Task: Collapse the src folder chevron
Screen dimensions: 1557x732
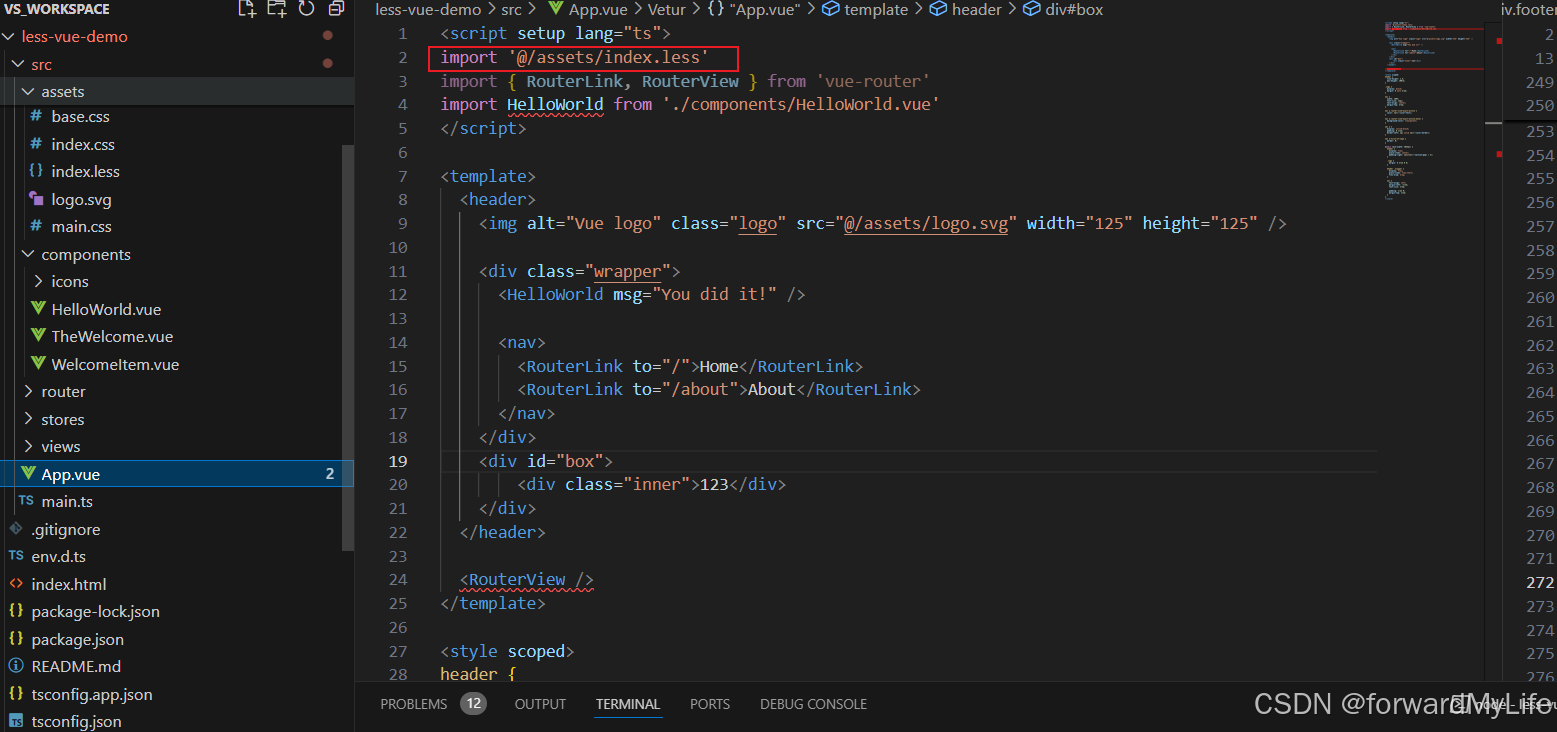Action: point(18,64)
